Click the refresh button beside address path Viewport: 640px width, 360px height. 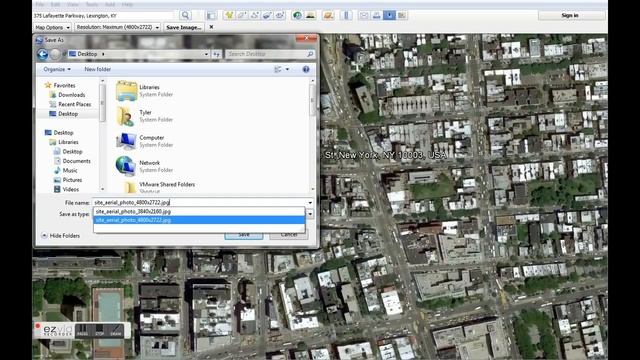pos(216,54)
